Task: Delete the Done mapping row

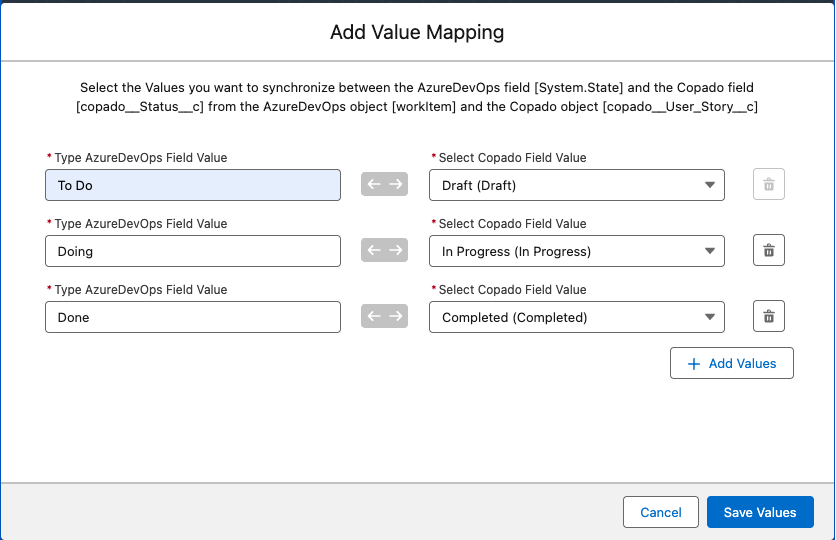Action: tap(768, 316)
